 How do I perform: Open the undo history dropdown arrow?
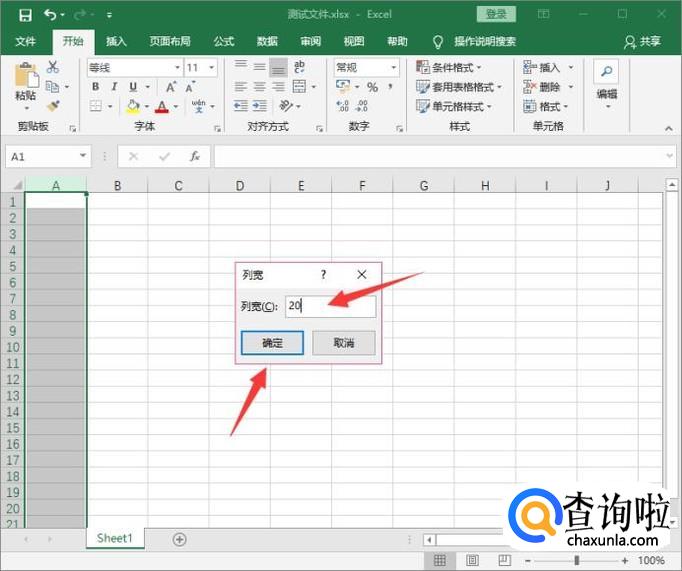pyautogui.click(x=63, y=15)
